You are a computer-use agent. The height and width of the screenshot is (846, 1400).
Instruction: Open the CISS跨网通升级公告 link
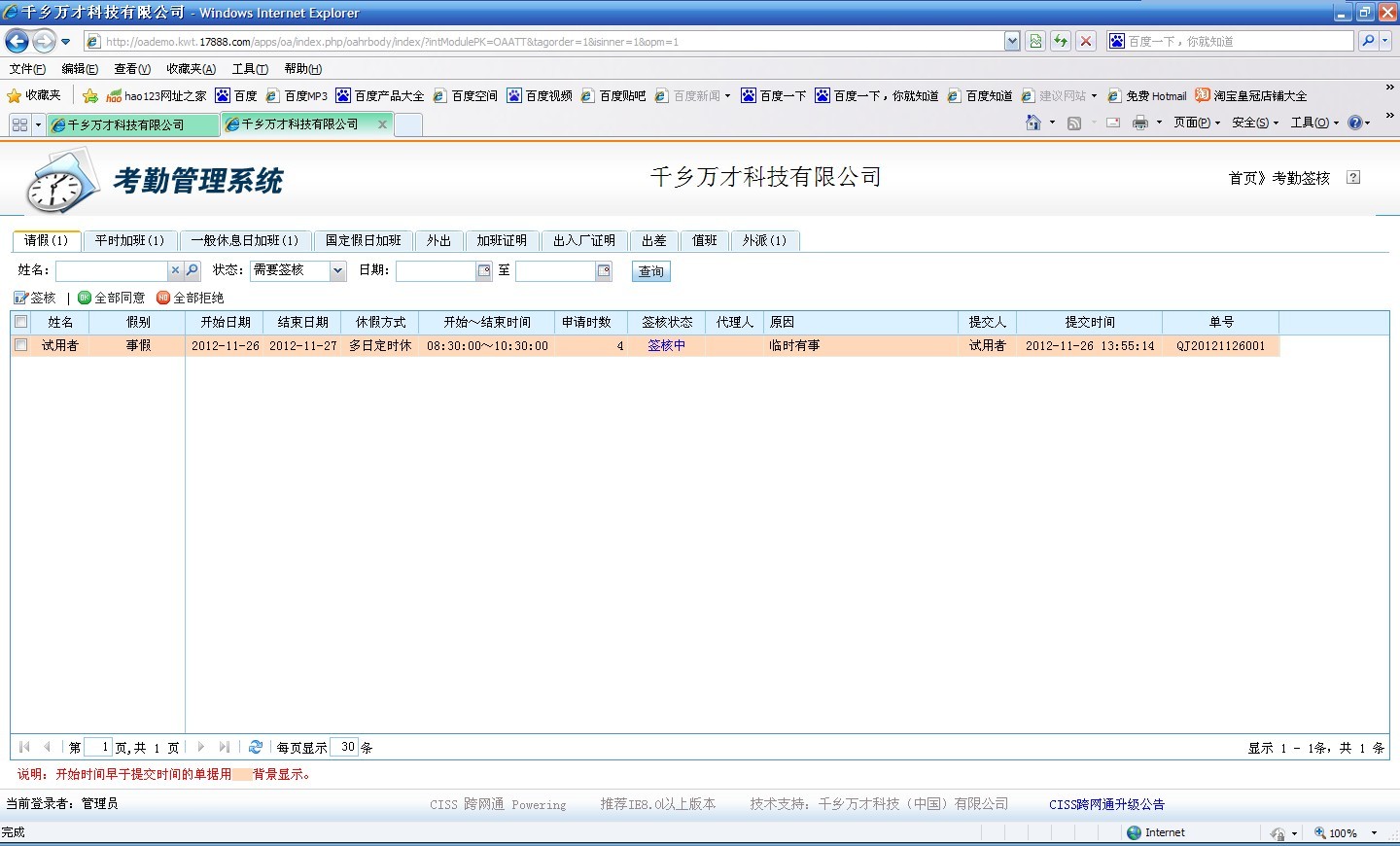click(x=1106, y=804)
